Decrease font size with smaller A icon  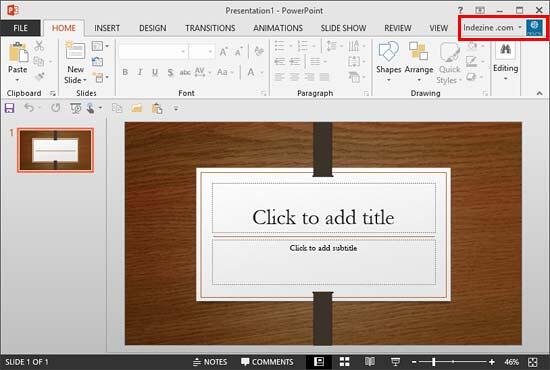[x=239, y=52]
